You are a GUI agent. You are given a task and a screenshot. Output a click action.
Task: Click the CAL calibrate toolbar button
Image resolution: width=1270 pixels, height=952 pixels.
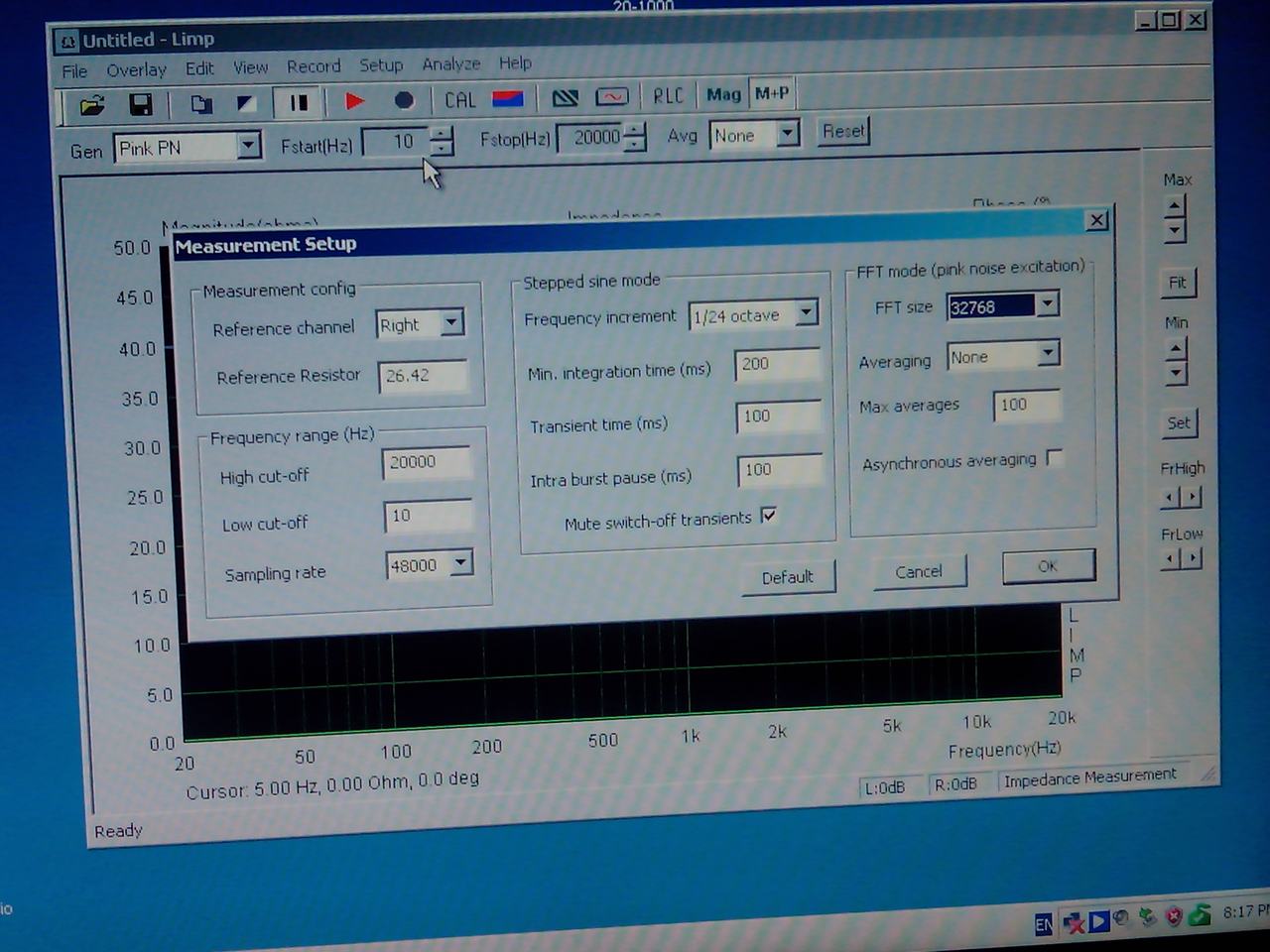pos(459,99)
